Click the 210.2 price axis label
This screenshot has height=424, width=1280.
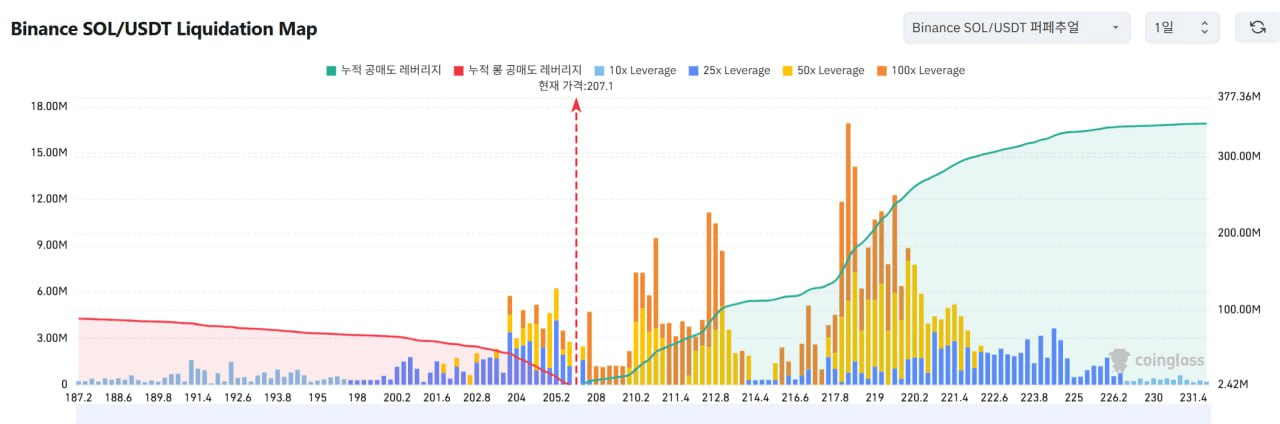coord(636,398)
